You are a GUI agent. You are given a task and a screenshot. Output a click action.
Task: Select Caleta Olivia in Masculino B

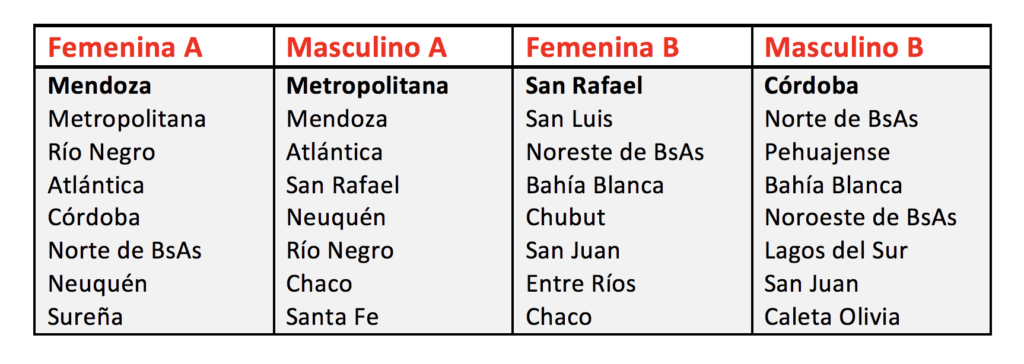click(x=832, y=317)
